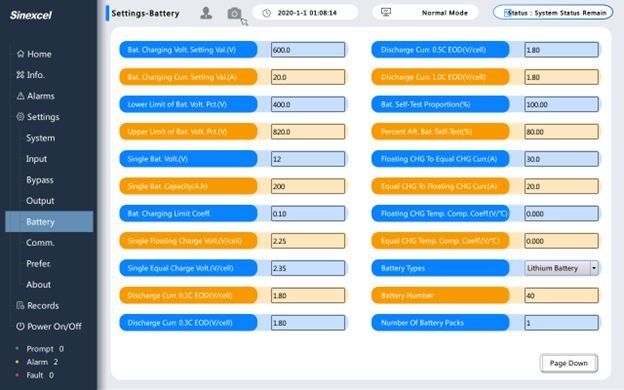624x390 pixels.
Task: Edit Bat. Self-Test Proportion field
Action: tap(561, 104)
